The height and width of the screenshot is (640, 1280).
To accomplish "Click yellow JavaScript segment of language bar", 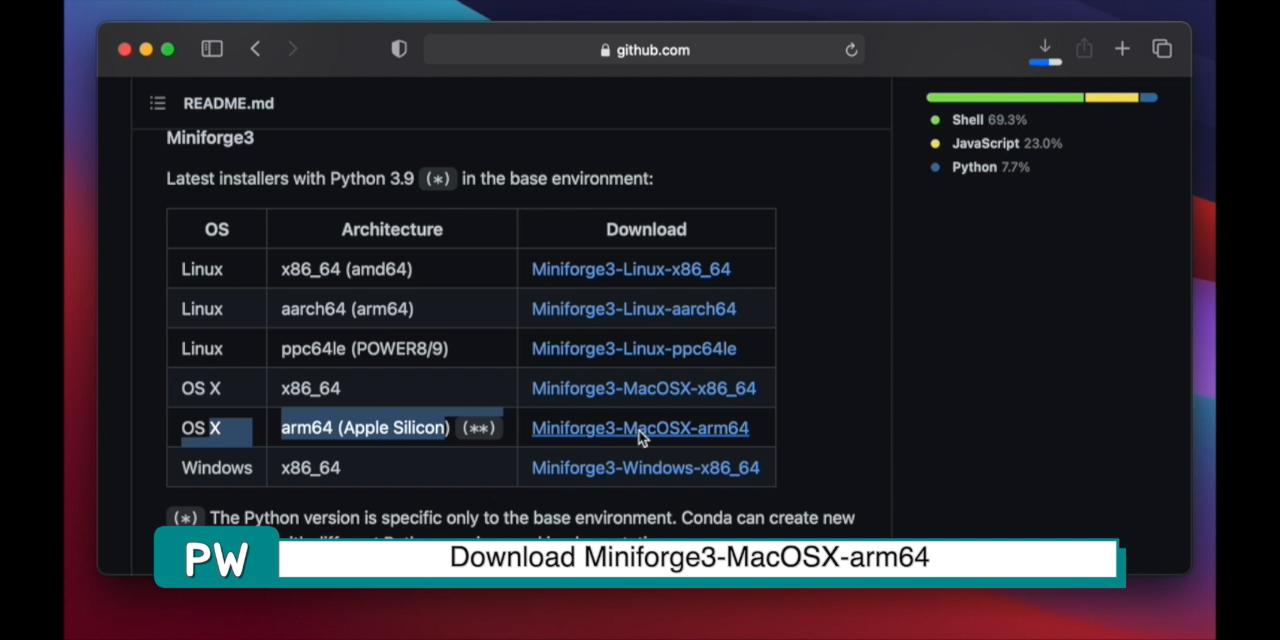I will 1112,97.
